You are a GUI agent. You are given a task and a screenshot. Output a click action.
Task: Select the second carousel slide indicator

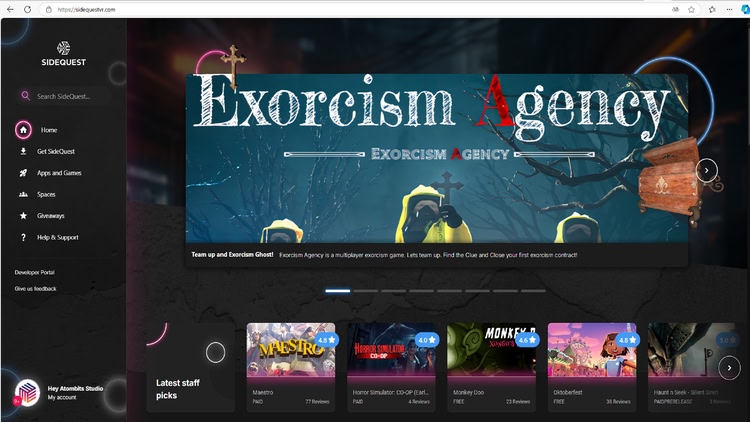pyautogui.click(x=365, y=291)
